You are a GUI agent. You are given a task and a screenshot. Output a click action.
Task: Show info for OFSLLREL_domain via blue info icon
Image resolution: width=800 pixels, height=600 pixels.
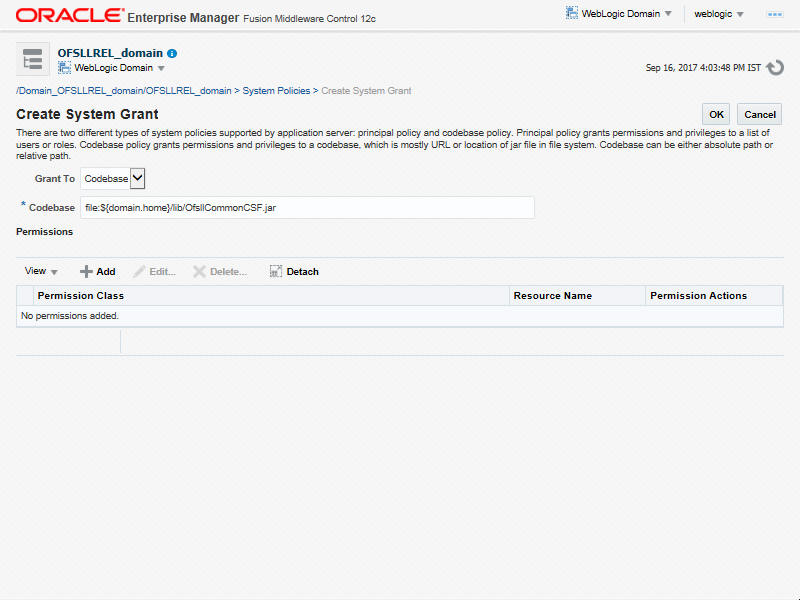click(x=172, y=53)
